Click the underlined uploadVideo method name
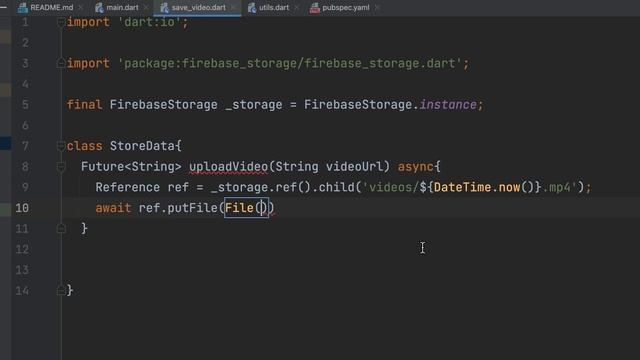The width and height of the screenshot is (640, 360). tap(229, 167)
